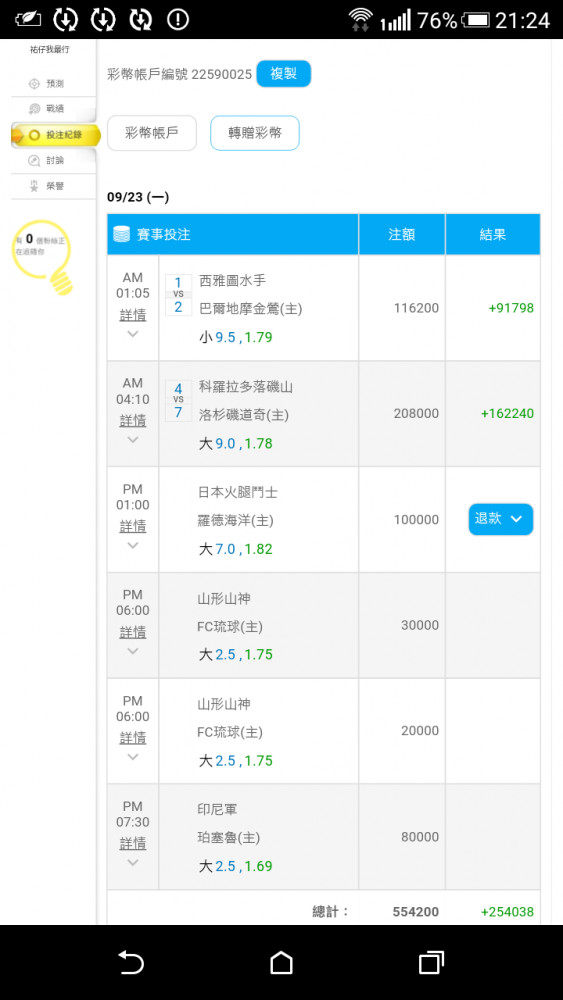Click the 注額 column header
This screenshot has width=563, height=1000.
pos(402,234)
